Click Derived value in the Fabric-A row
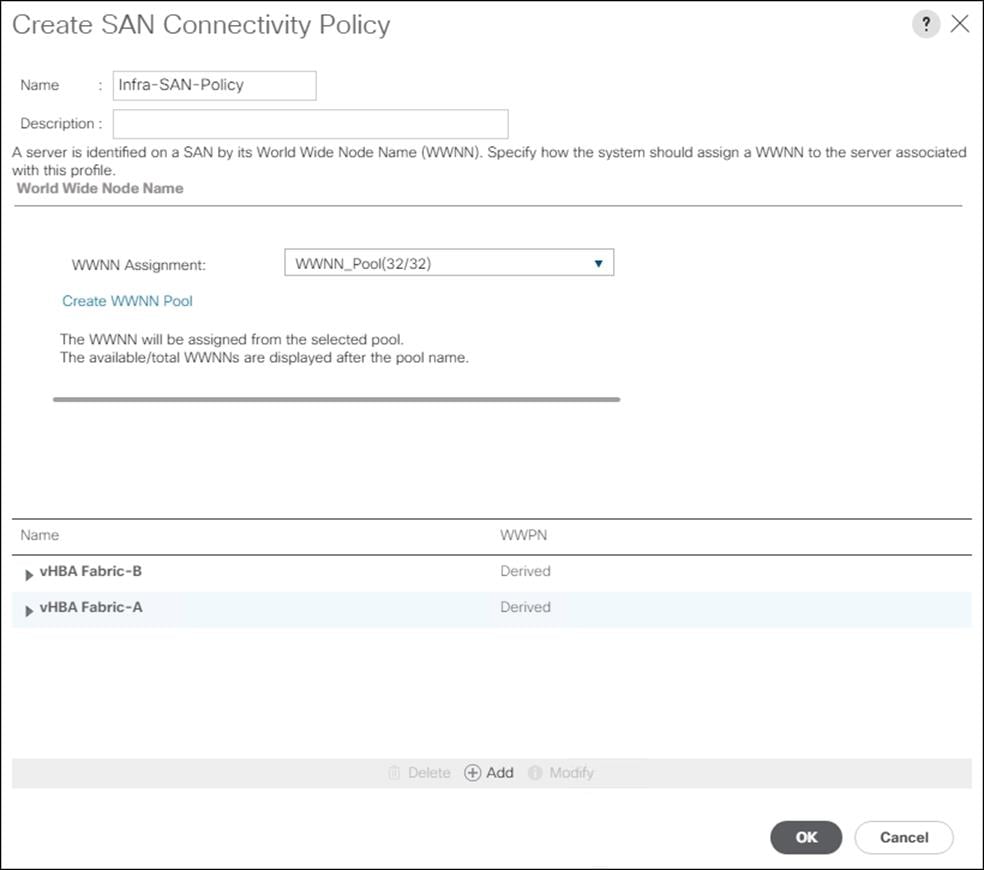 (x=525, y=607)
